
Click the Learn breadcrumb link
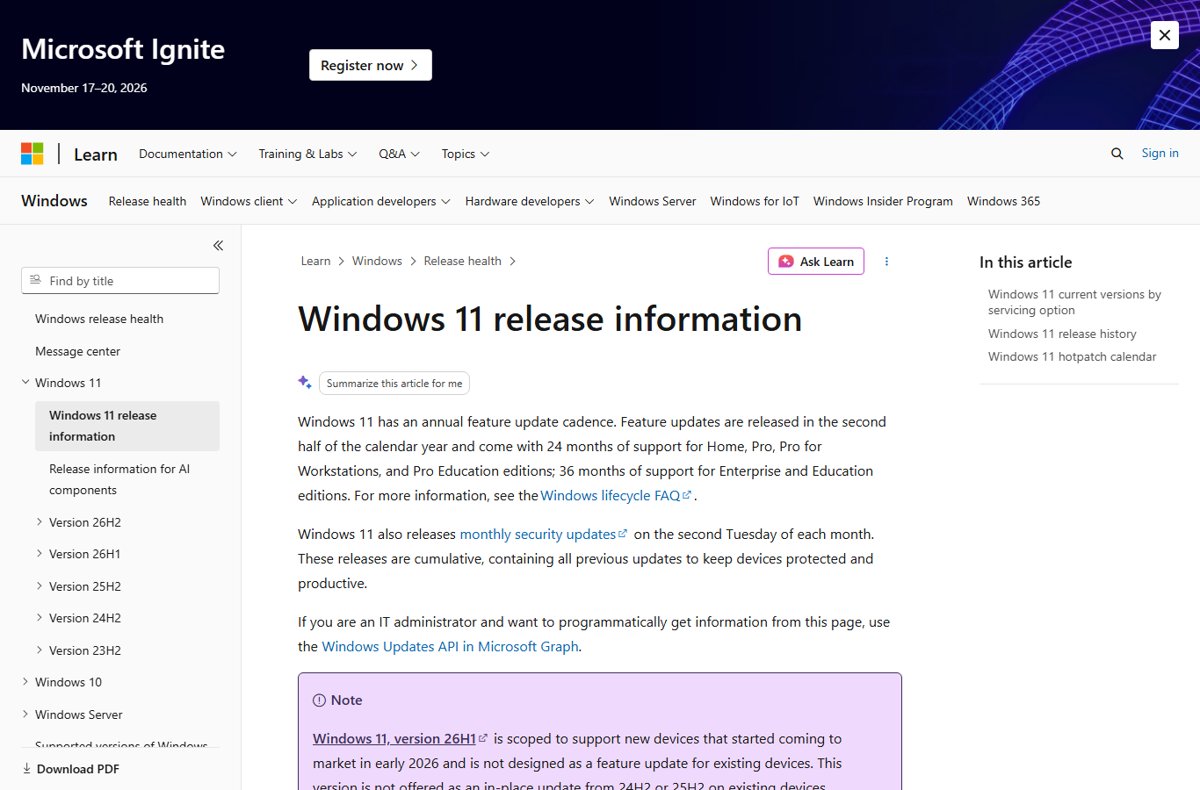[x=315, y=261]
